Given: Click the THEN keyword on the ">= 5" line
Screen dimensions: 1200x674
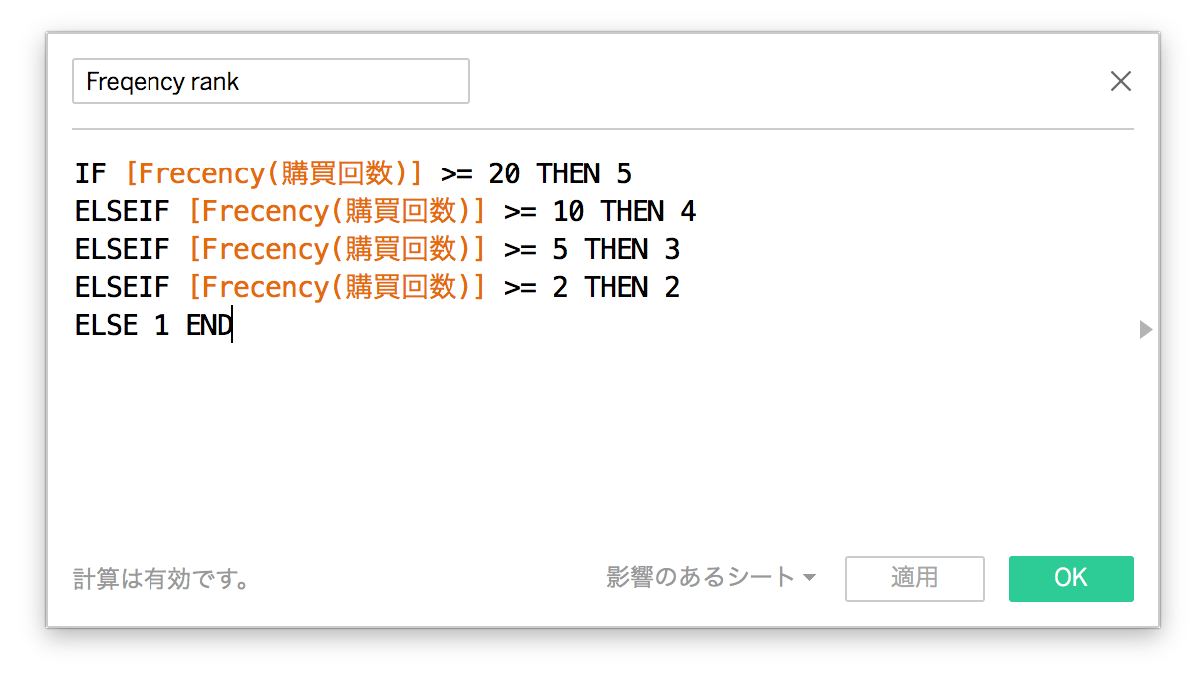Looking at the screenshot, I should (616, 250).
